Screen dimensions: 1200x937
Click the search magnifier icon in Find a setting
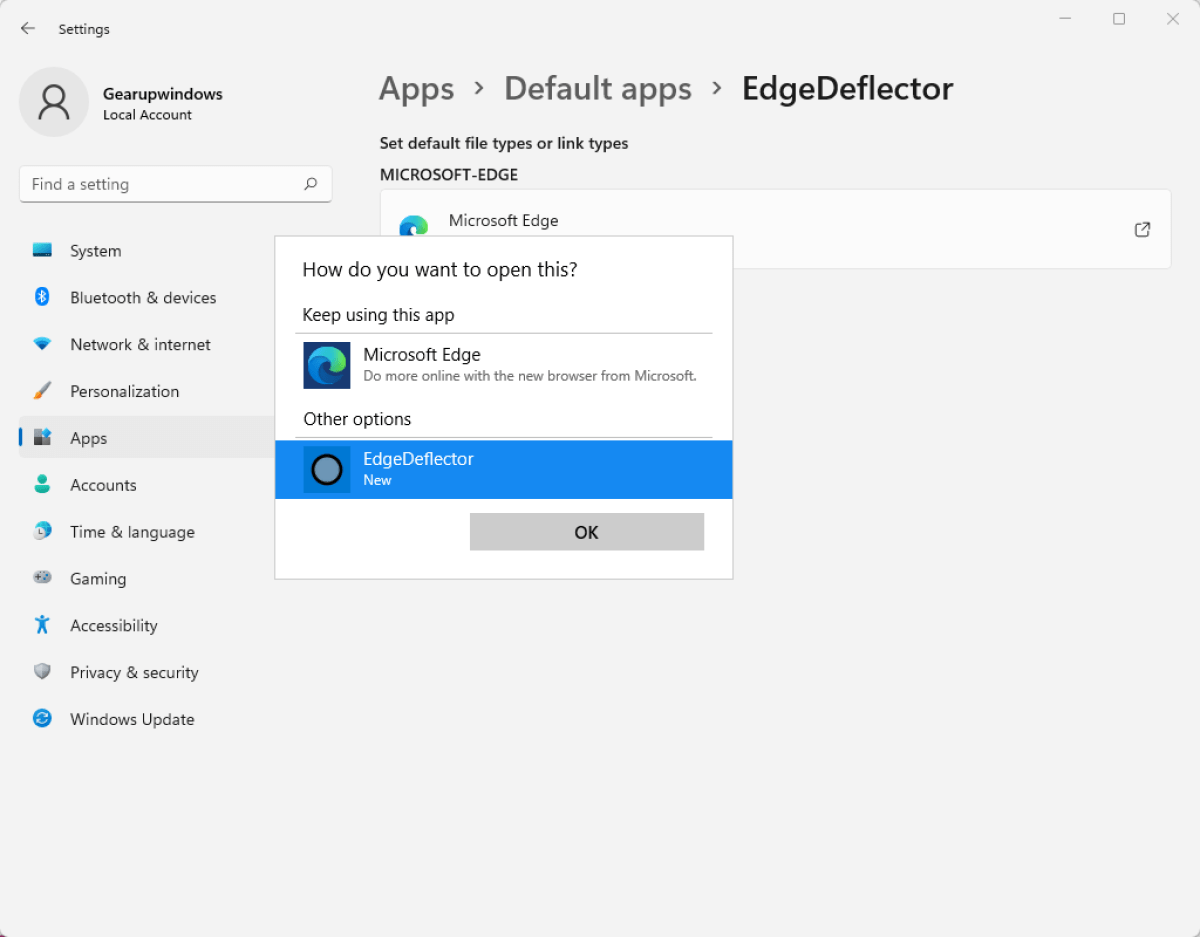311,184
